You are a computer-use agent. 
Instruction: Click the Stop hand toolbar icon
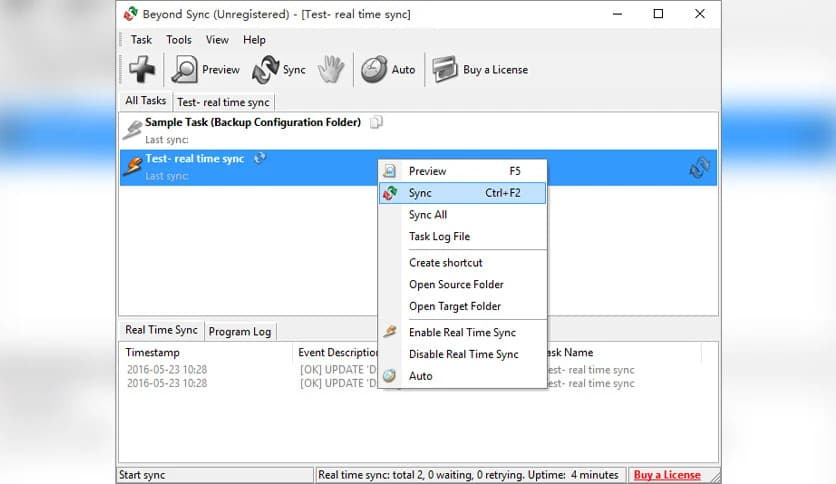coord(331,69)
